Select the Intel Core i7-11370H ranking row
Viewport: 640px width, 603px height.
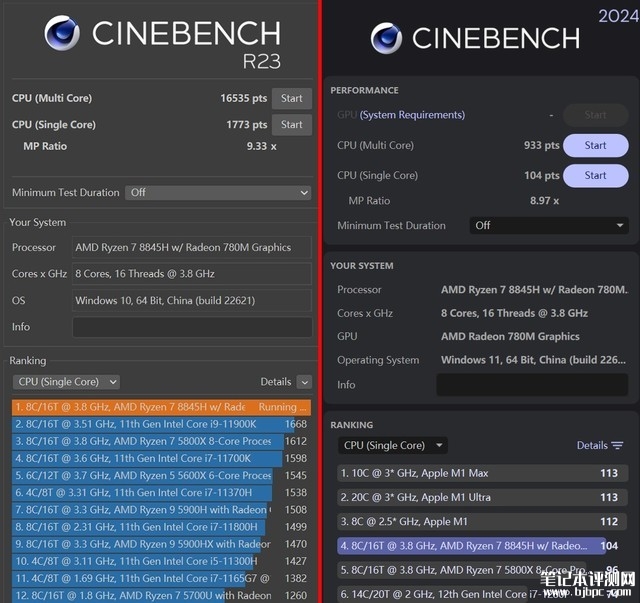click(x=162, y=493)
